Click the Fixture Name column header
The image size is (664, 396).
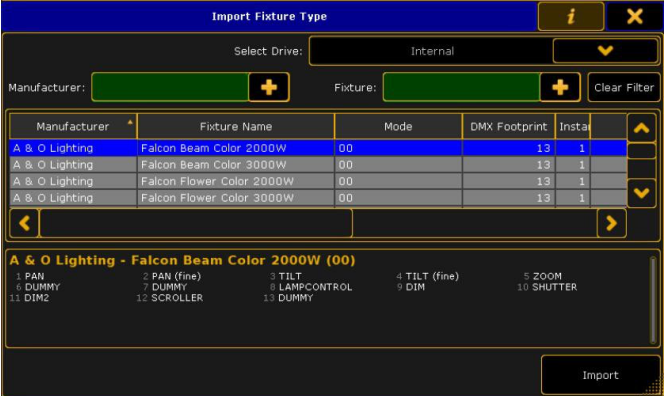pos(236,126)
